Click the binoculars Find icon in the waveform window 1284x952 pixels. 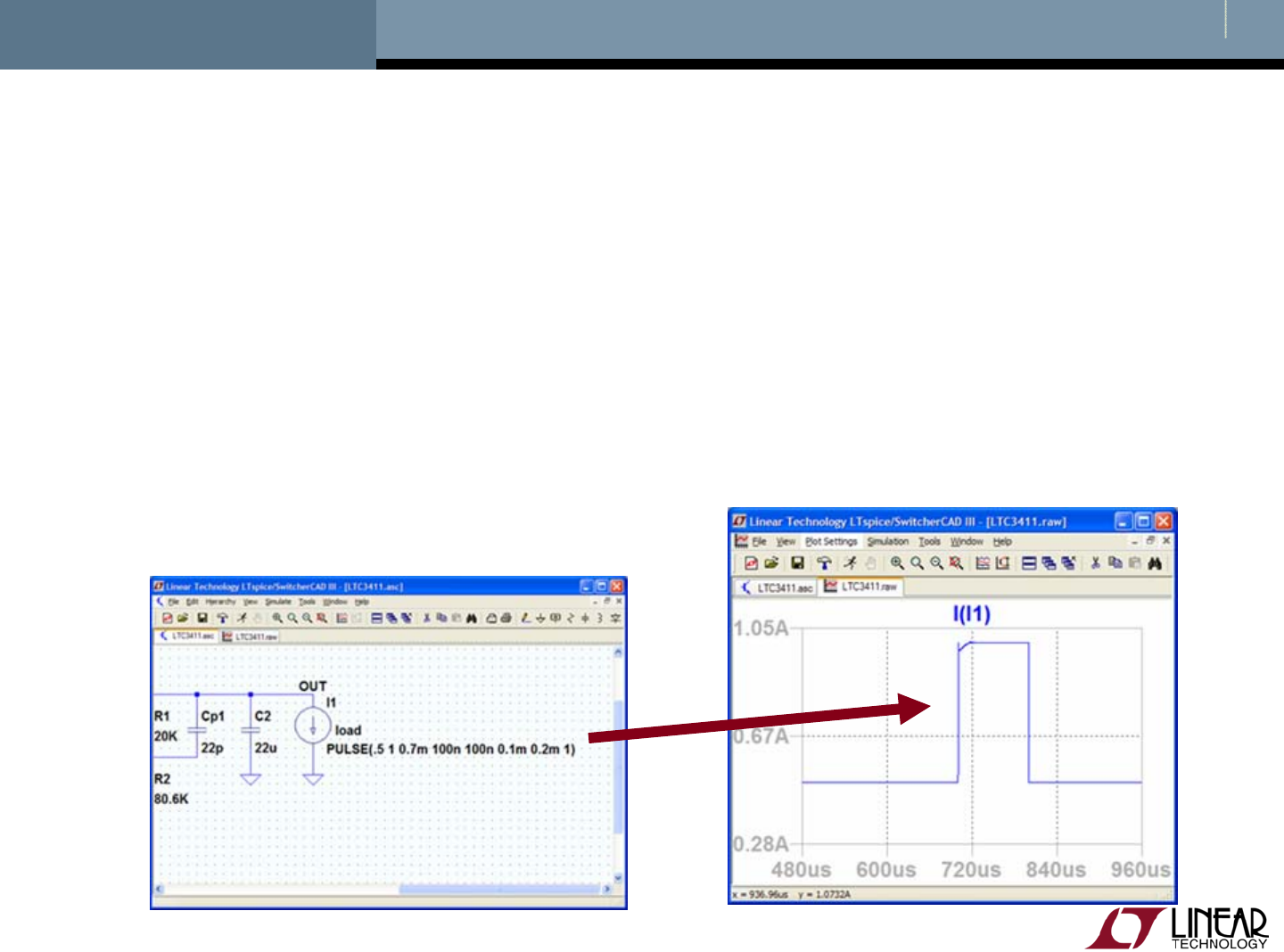pyautogui.click(x=1155, y=563)
